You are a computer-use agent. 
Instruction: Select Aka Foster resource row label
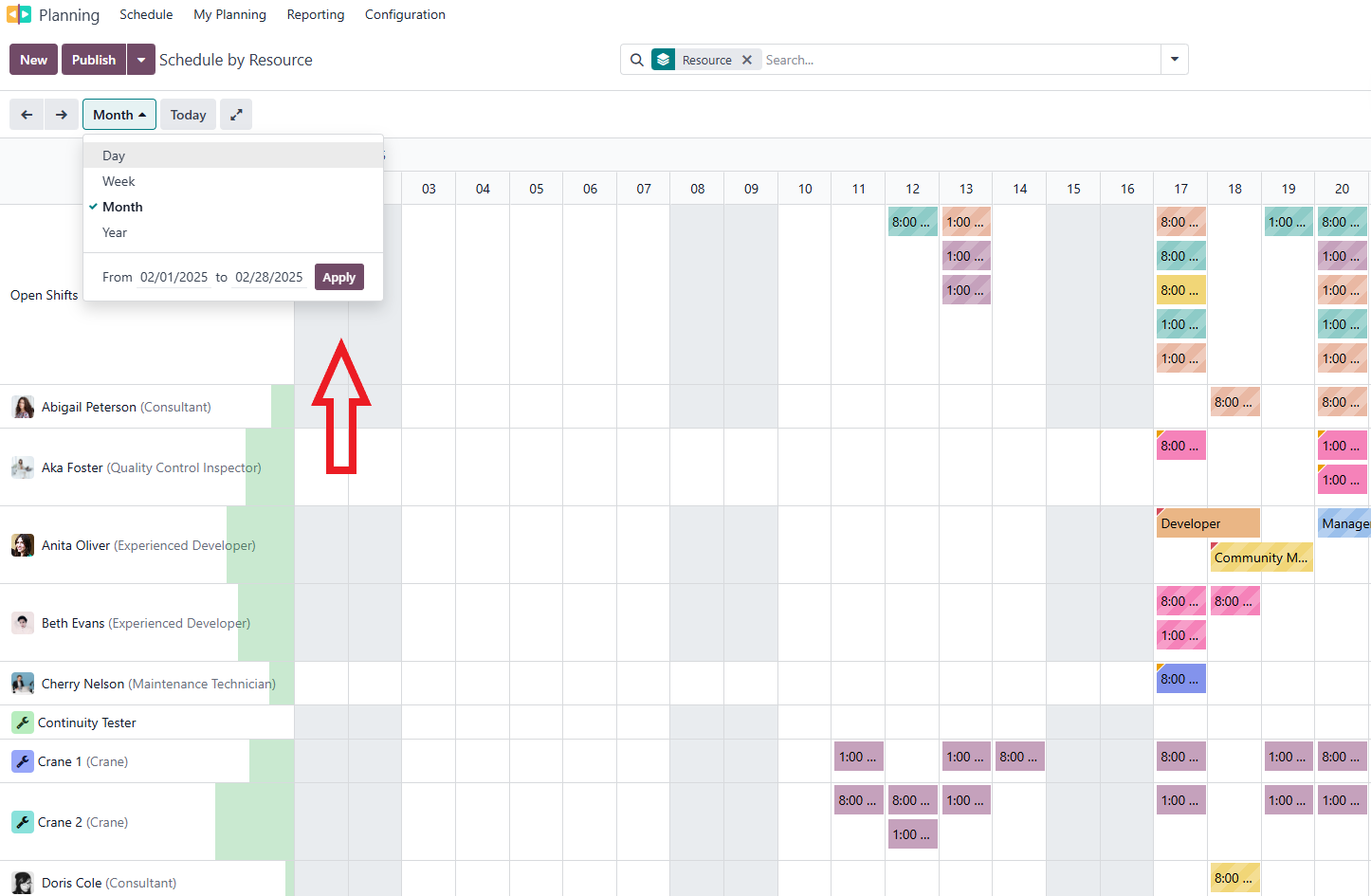coord(152,467)
